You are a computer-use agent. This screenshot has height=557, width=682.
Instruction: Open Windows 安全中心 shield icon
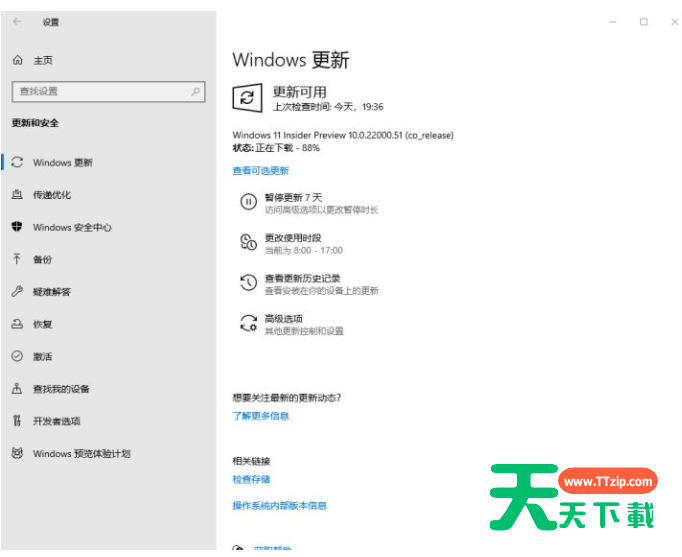[17, 227]
